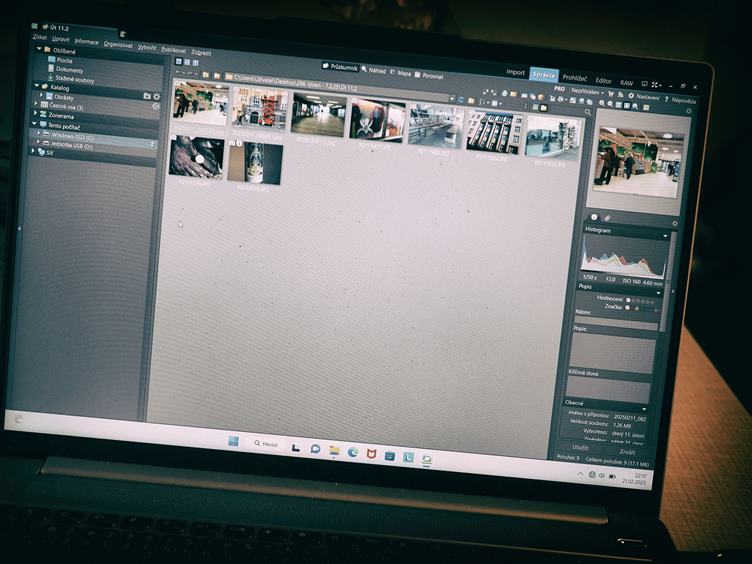Image resolution: width=752 pixels, height=564 pixels.
Task: Select the Porovnat compare view
Action: pyautogui.click(x=432, y=74)
